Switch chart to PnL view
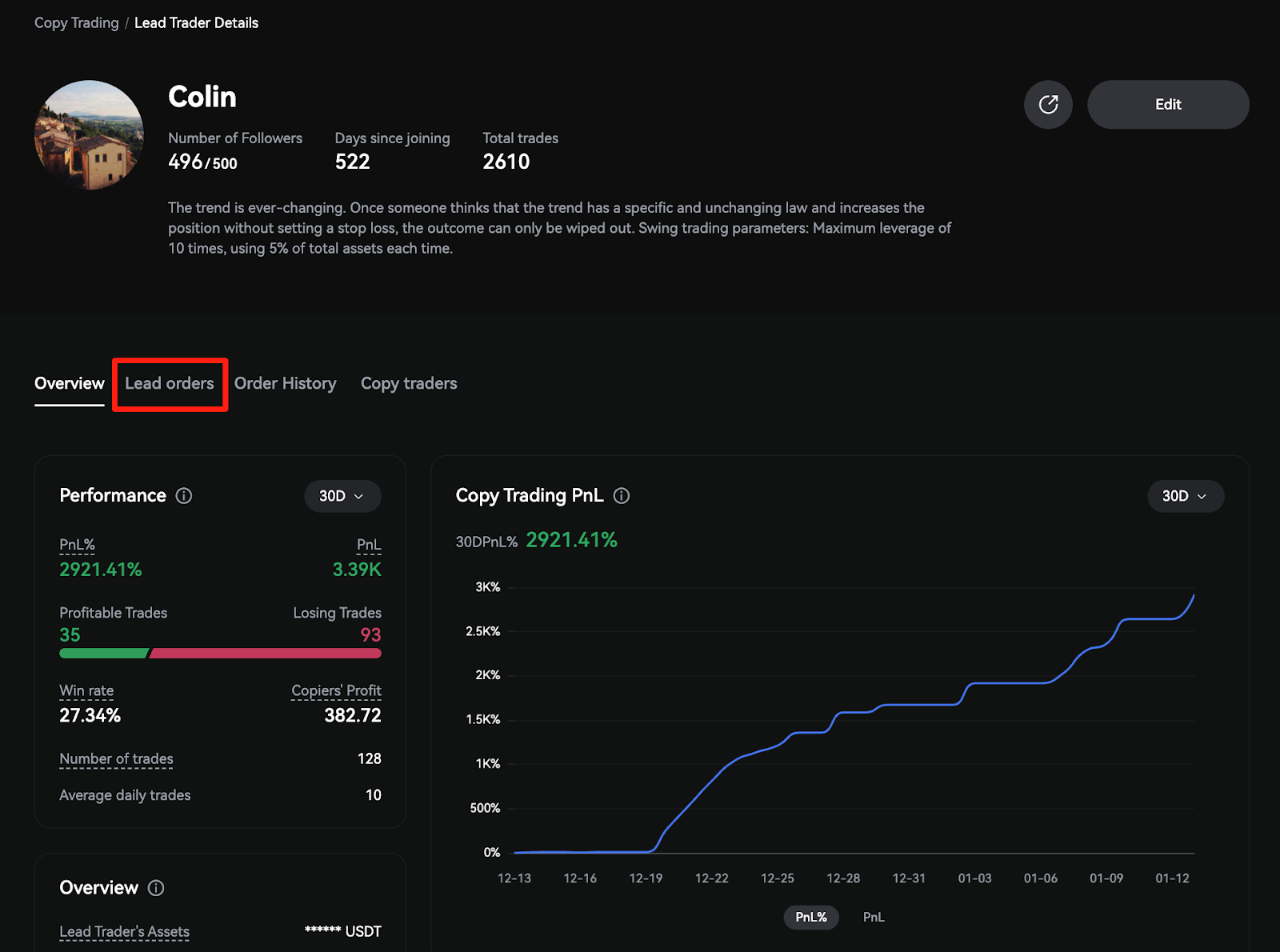 [x=874, y=917]
